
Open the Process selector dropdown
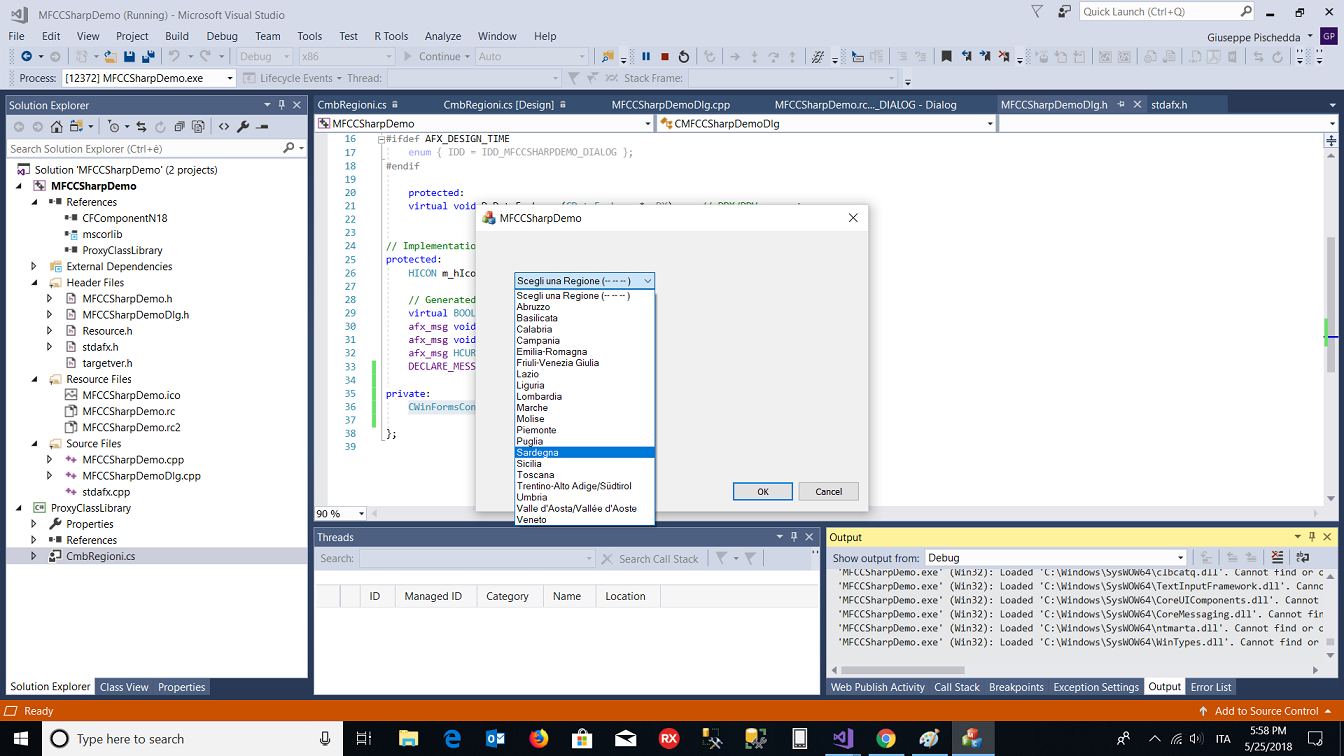coord(148,78)
